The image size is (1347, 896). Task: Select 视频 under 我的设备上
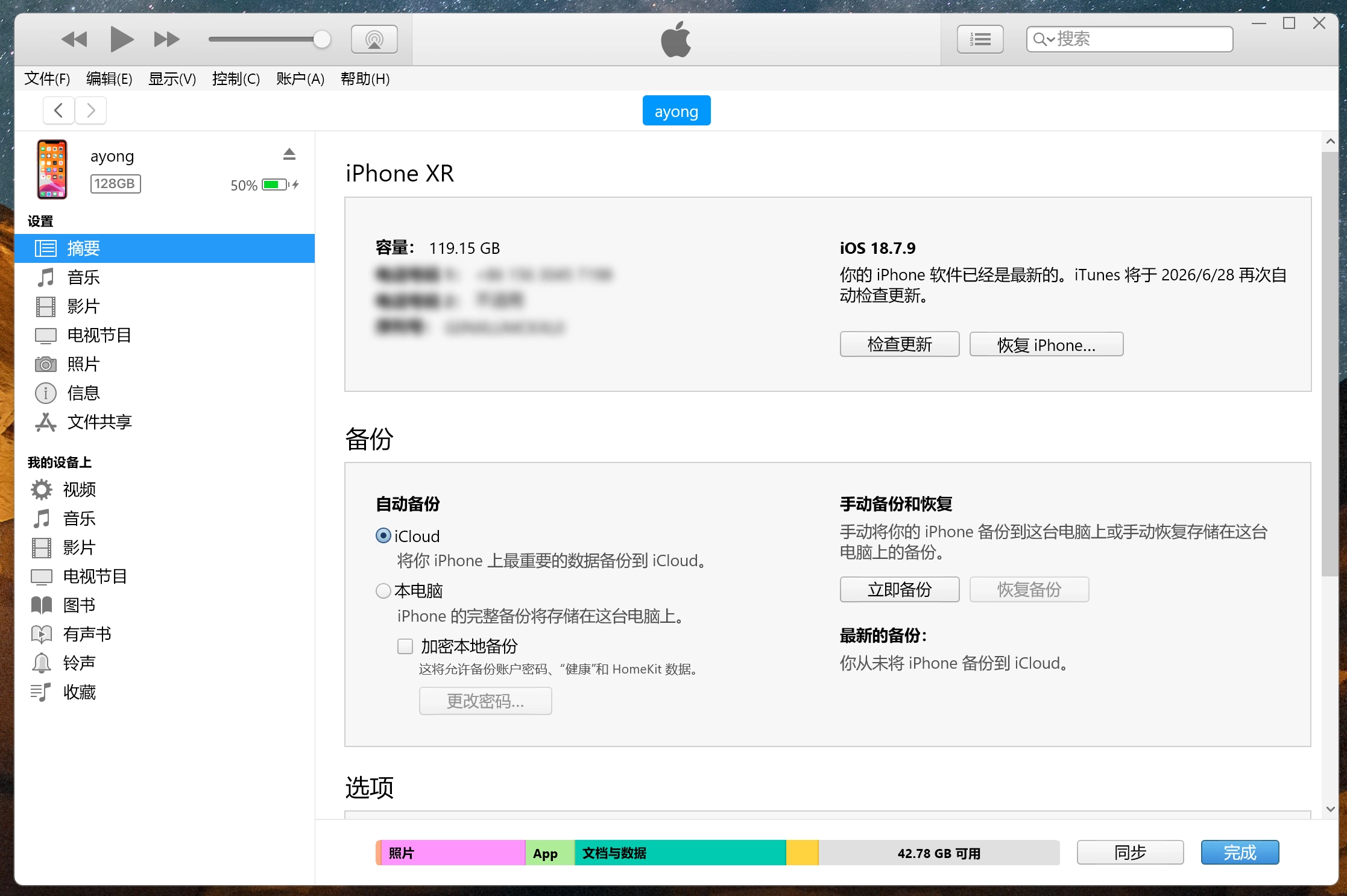pyautogui.click(x=165, y=490)
